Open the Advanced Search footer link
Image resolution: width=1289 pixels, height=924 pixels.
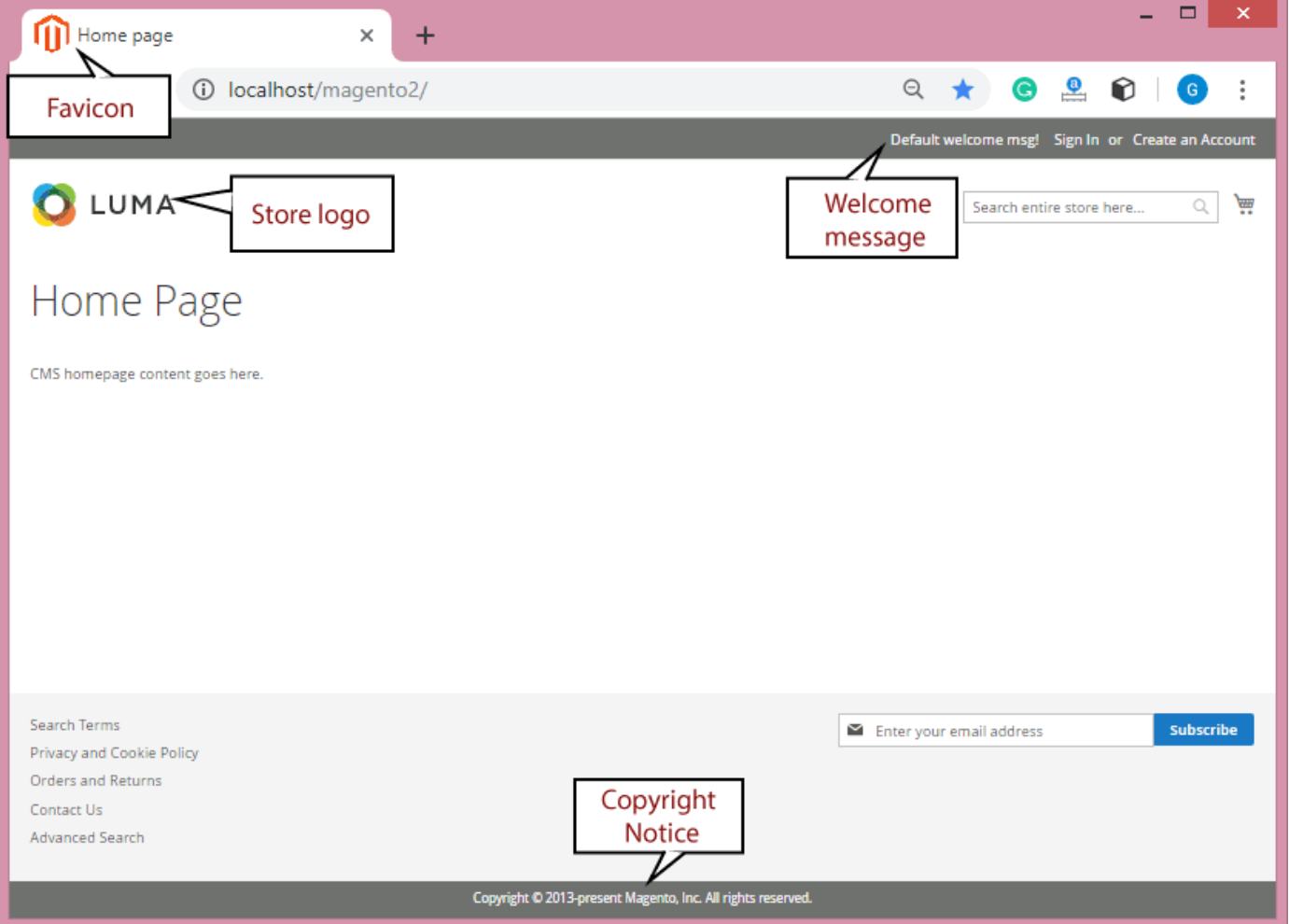coord(87,838)
